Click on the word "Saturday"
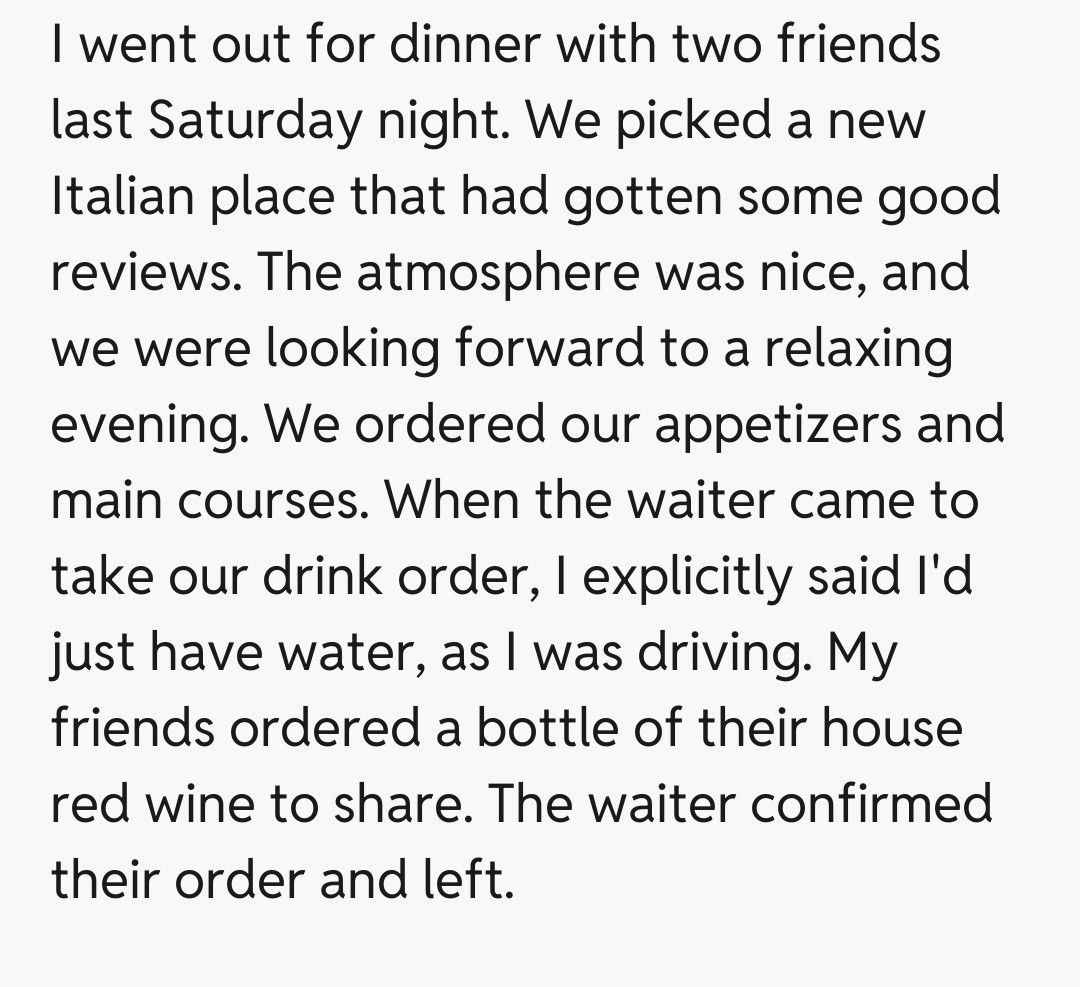 (x=254, y=122)
